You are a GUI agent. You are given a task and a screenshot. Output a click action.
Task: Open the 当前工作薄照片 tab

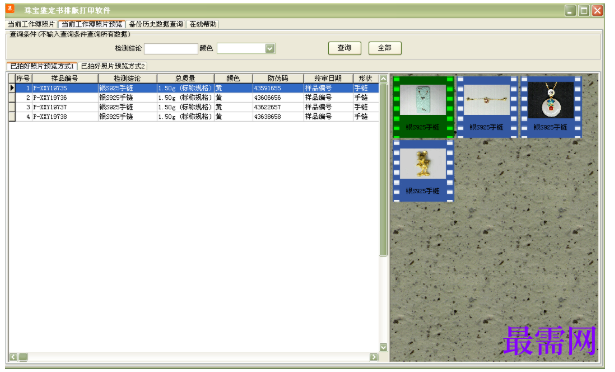click(x=32, y=24)
